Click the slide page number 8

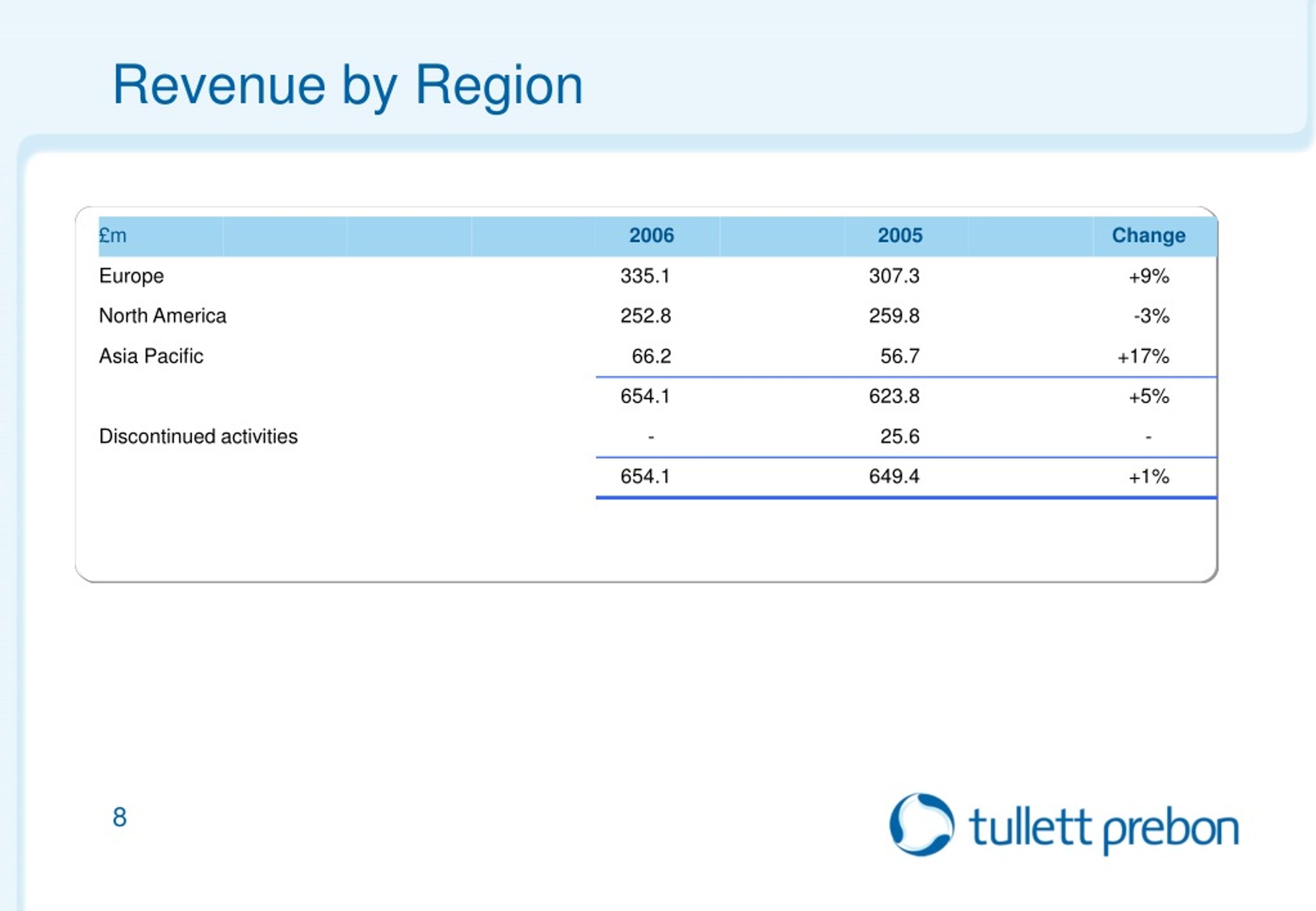119,817
